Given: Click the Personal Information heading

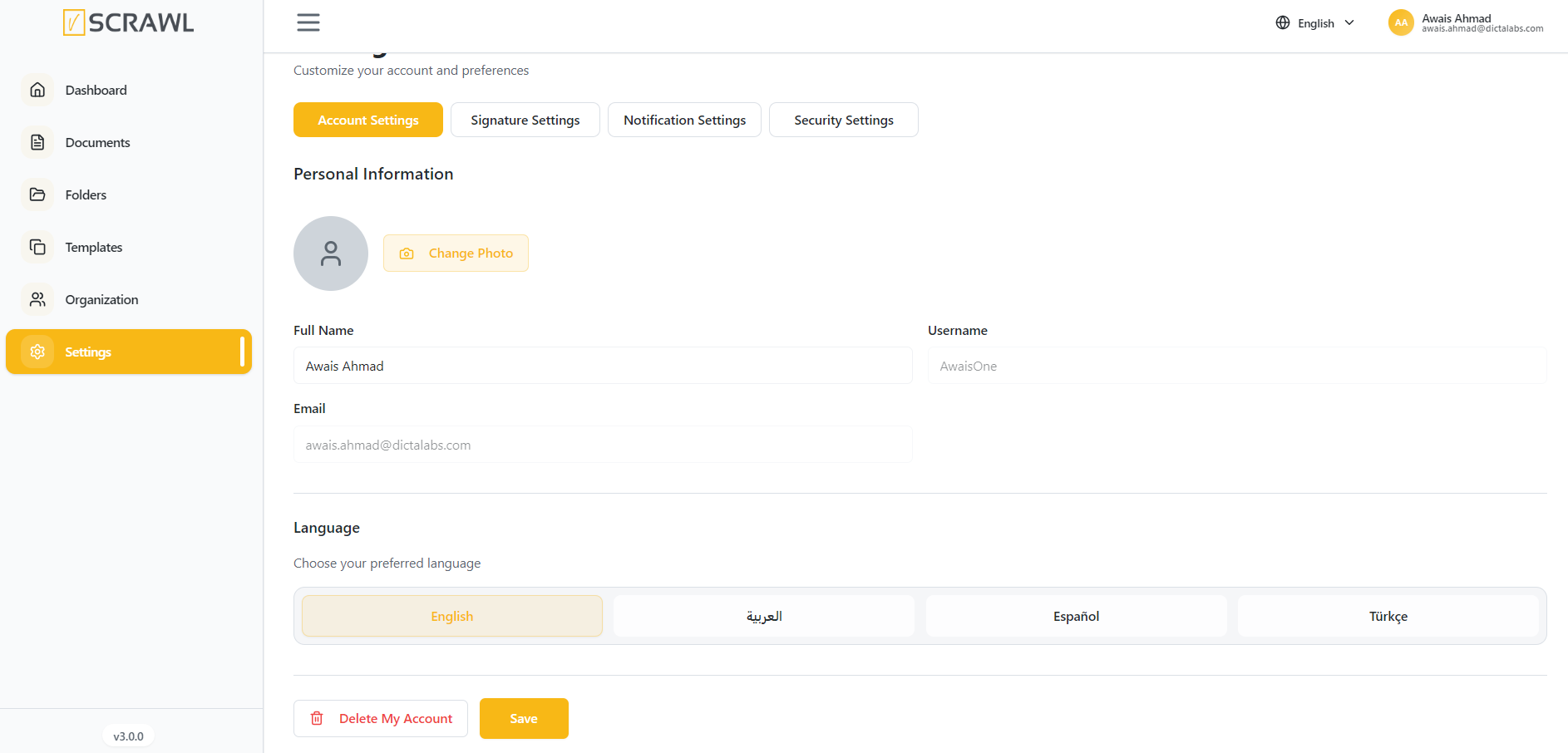Looking at the screenshot, I should click(373, 174).
